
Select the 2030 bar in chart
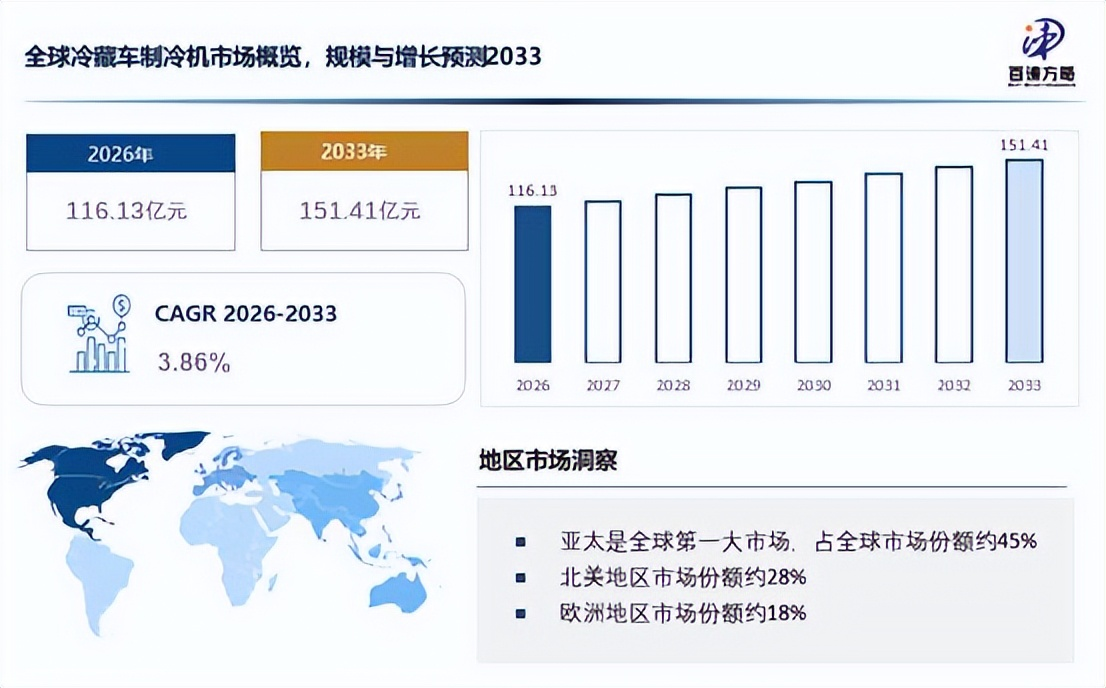(x=813, y=272)
